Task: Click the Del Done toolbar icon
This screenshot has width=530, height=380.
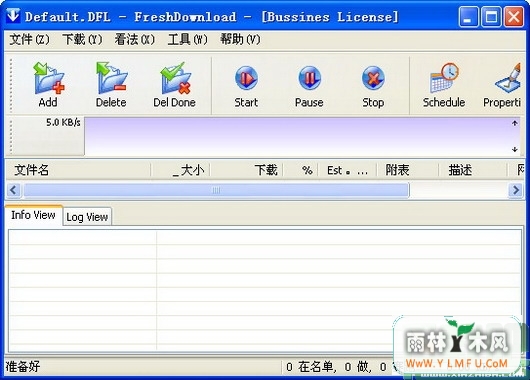Action: (175, 78)
